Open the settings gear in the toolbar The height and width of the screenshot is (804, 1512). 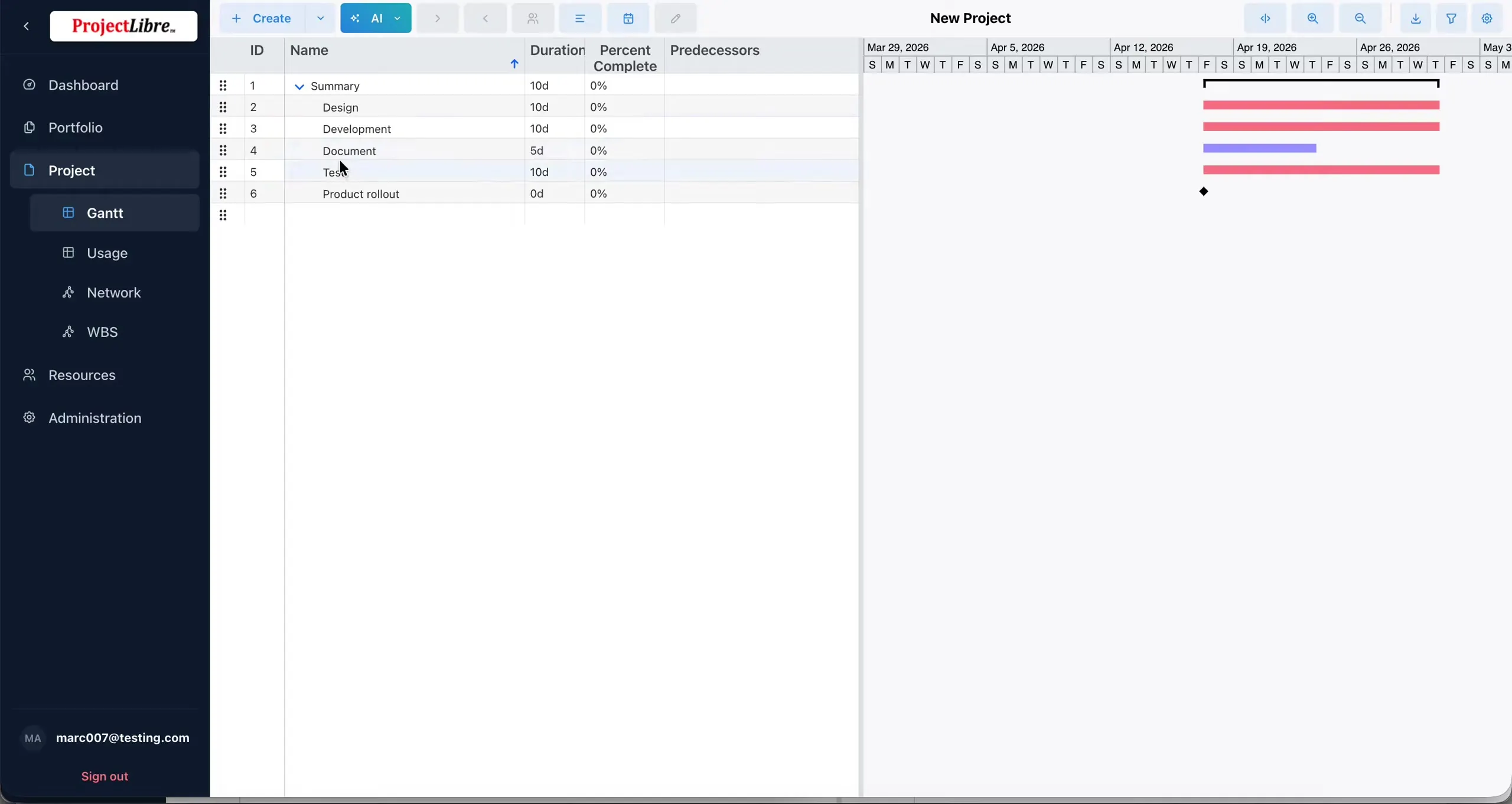(1487, 18)
